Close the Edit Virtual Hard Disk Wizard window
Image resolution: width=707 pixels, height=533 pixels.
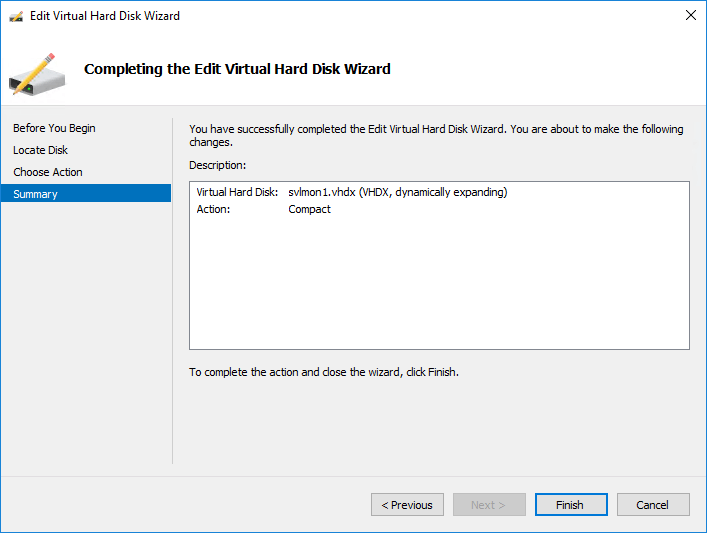[x=690, y=15]
